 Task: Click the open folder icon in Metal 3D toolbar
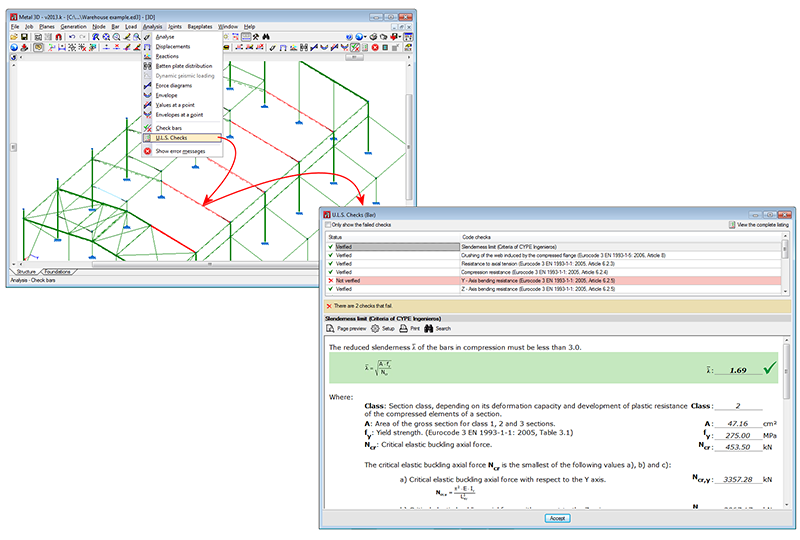click(x=14, y=37)
